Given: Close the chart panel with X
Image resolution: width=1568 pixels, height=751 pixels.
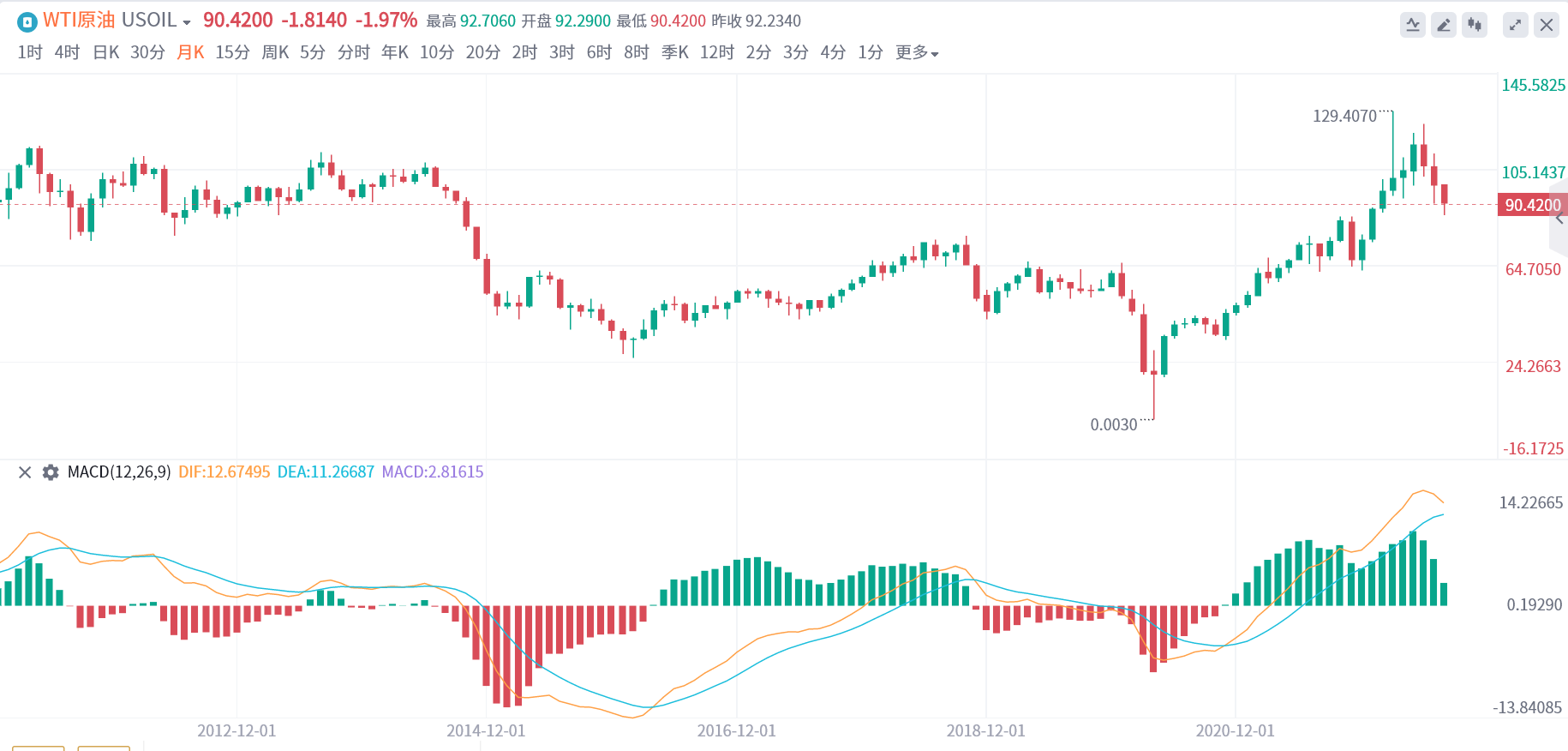Looking at the screenshot, I should [x=1547, y=25].
